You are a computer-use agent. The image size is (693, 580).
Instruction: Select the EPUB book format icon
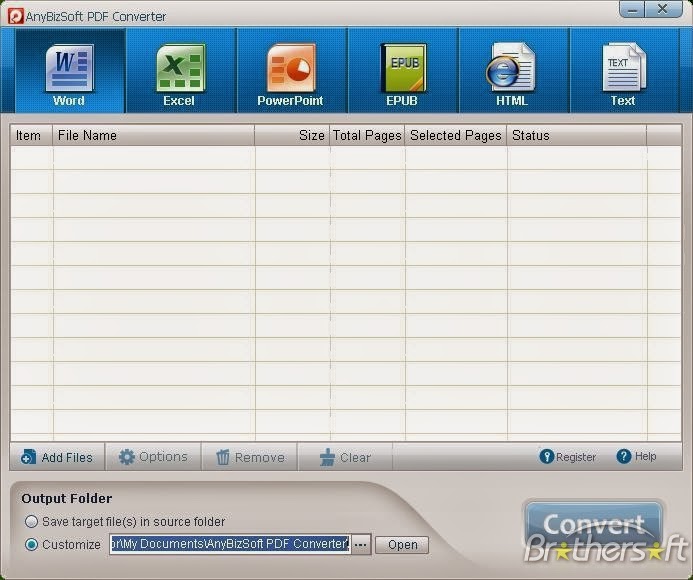point(403,71)
